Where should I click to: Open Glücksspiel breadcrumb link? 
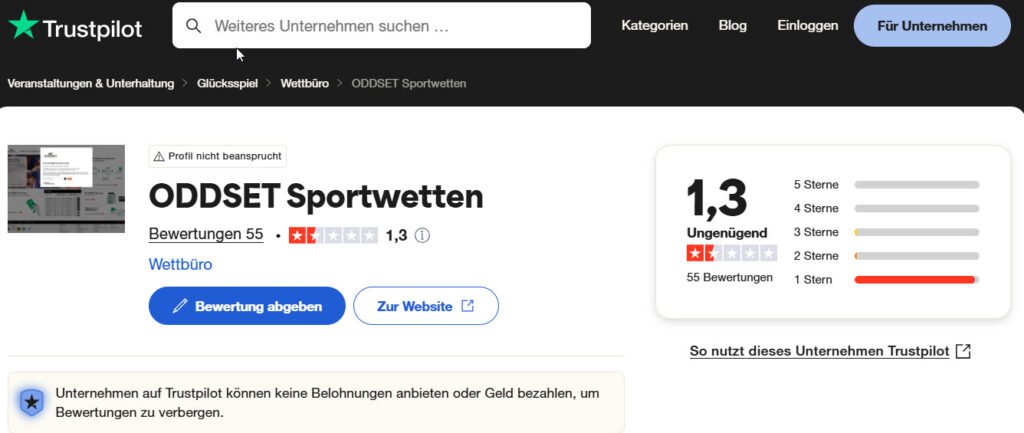tap(227, 83)
